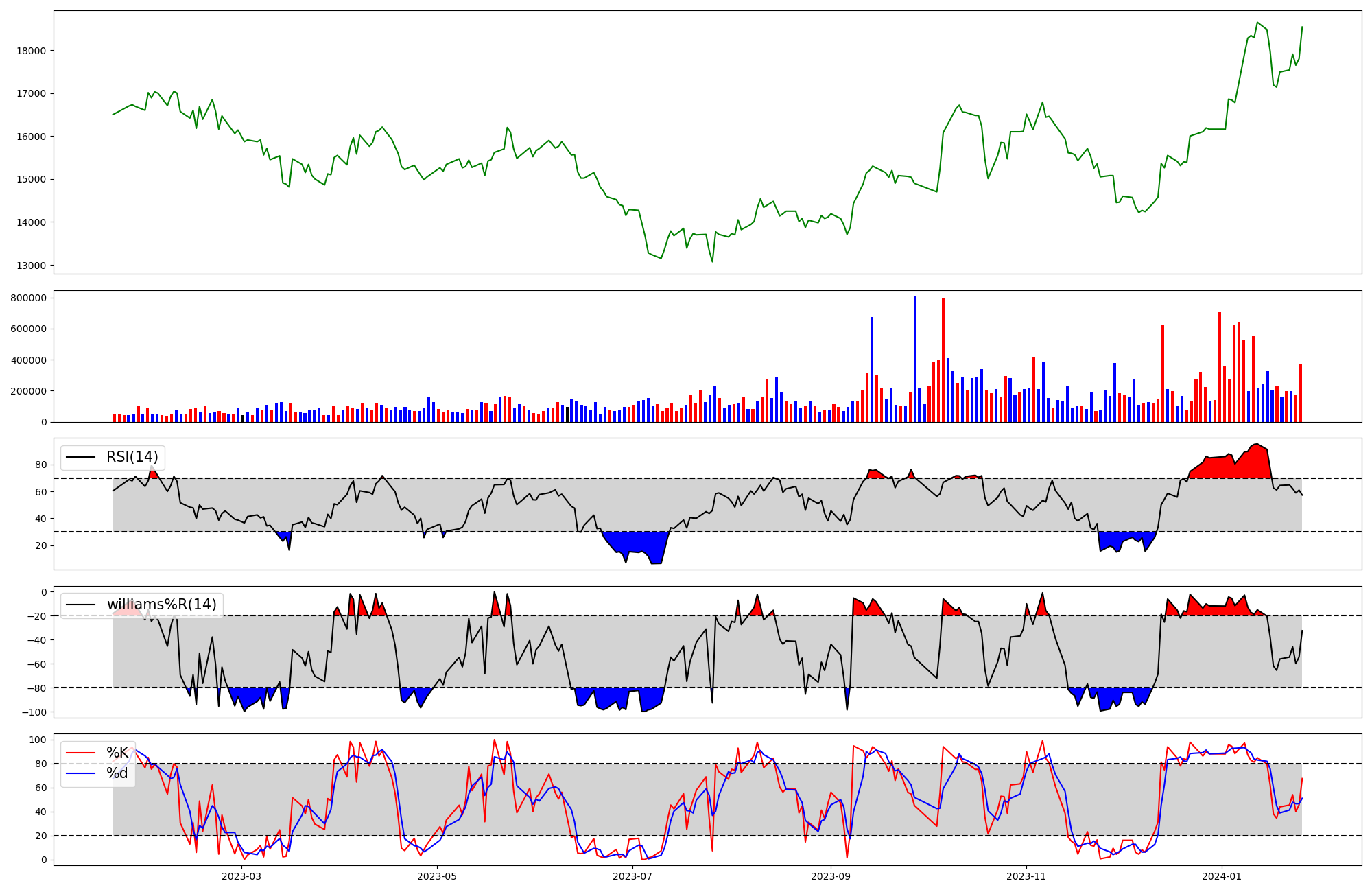Click the 2023-05 date tick label

coord(437,876)
